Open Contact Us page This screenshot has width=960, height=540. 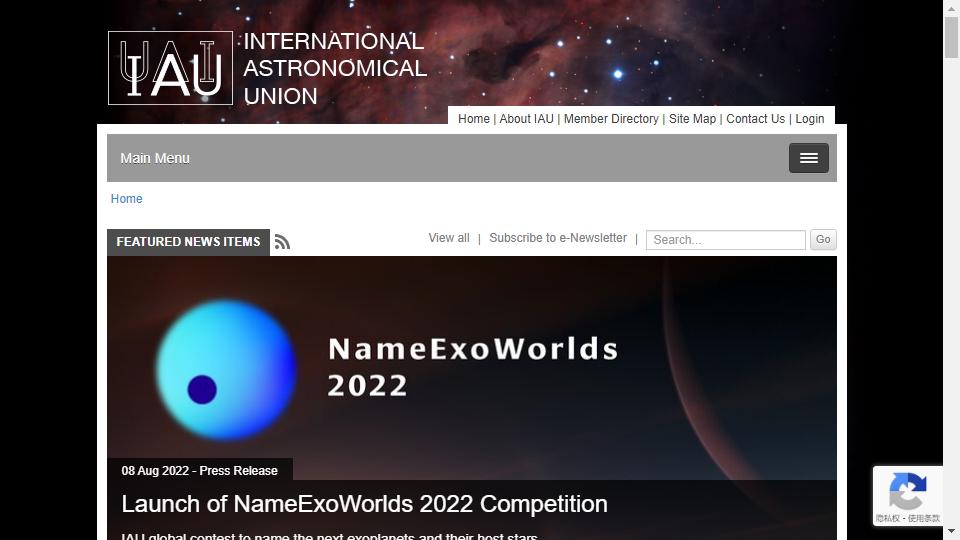[x=756, y=119]
